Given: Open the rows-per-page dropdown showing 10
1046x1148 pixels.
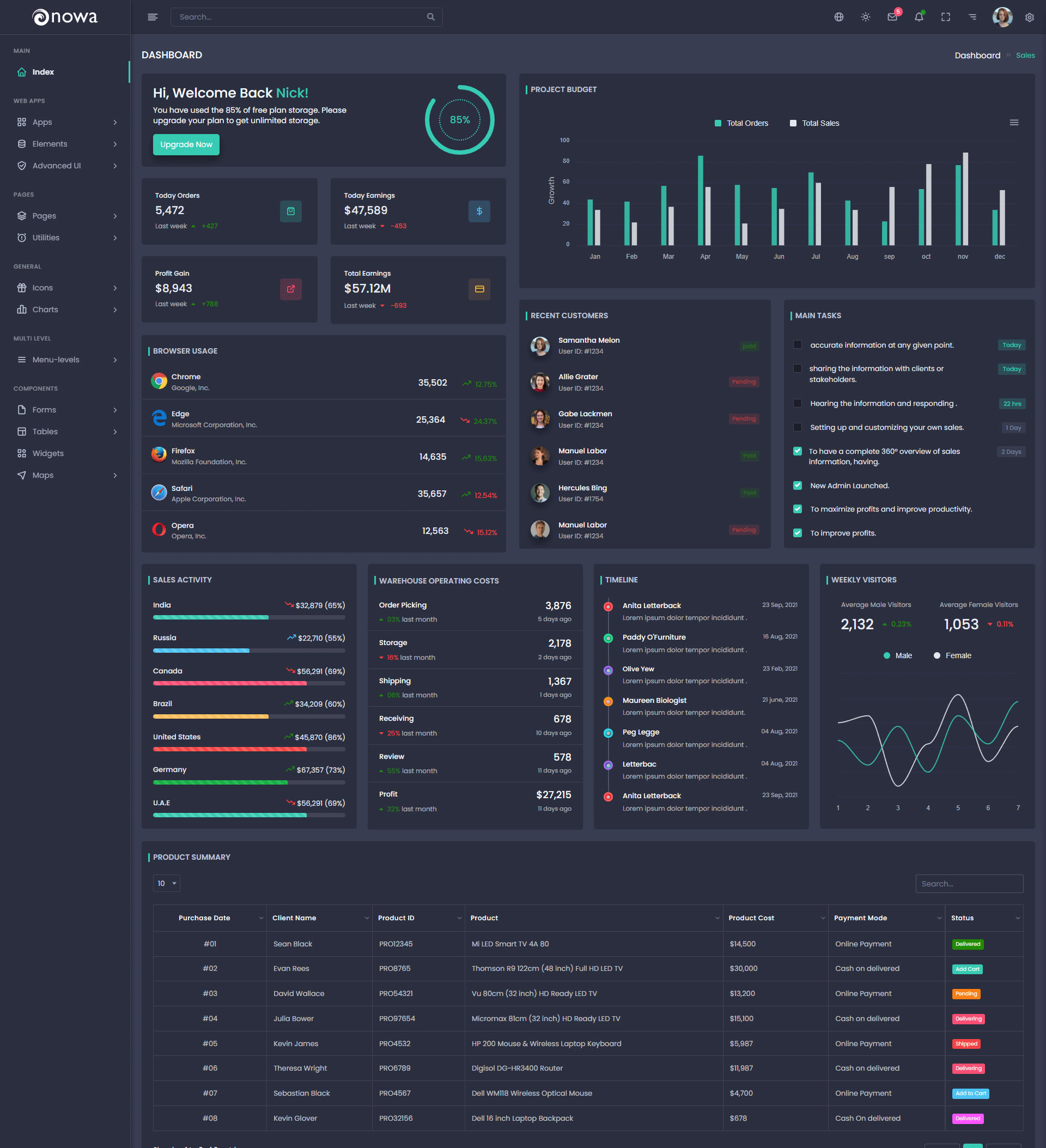Looking at the screenshot, I should [166, 883].
